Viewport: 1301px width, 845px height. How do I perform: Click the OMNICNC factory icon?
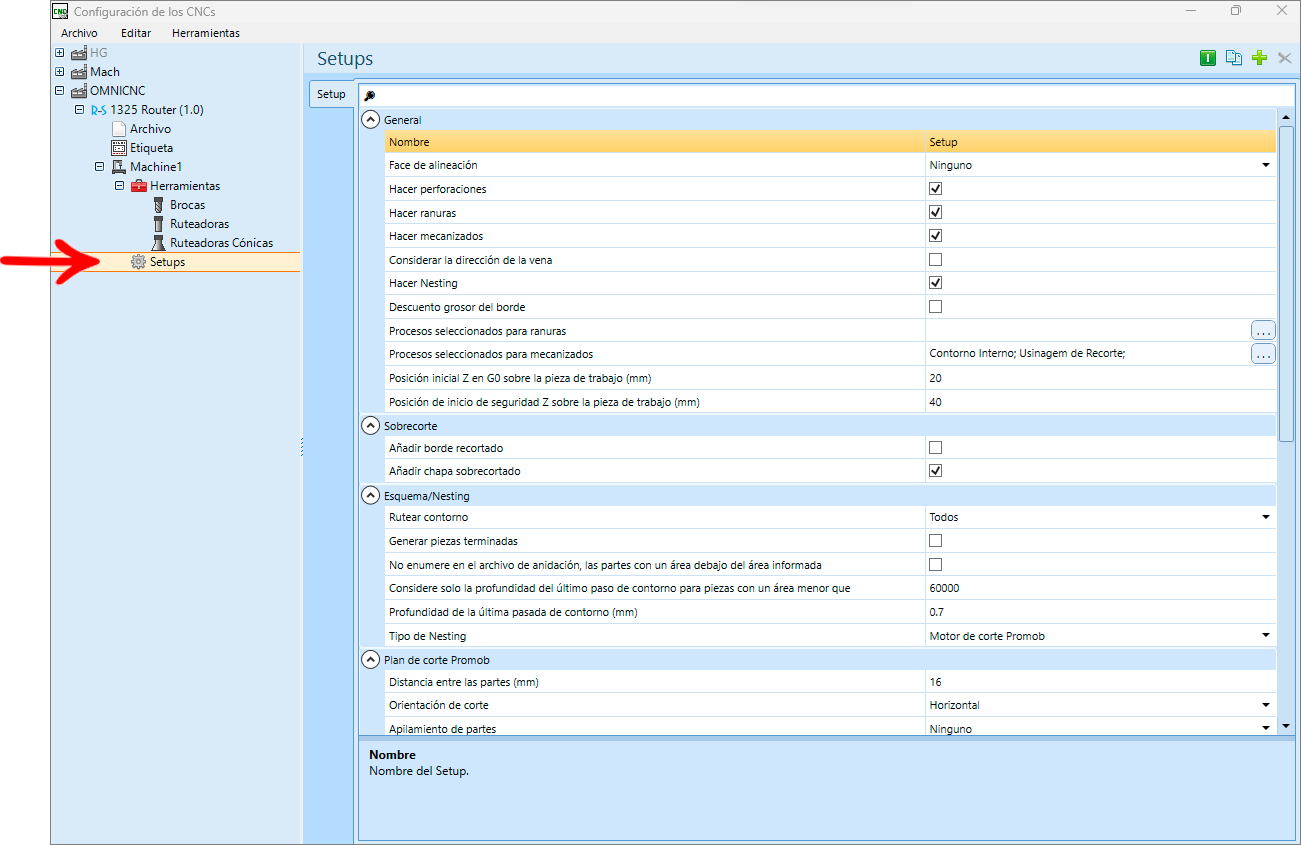point(79,91)
